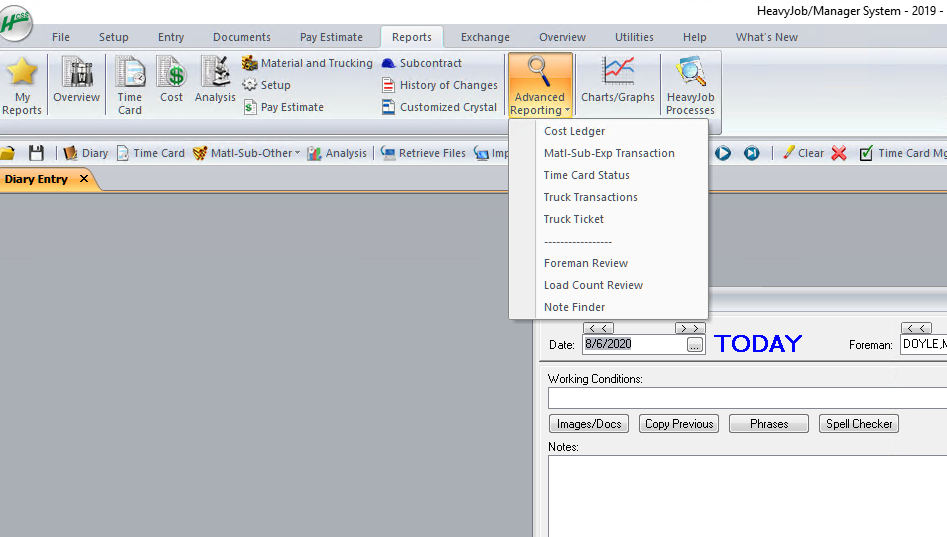Switch to the Overview tab
The width and height of the screenshot is (947, 537).
(562, 37)
